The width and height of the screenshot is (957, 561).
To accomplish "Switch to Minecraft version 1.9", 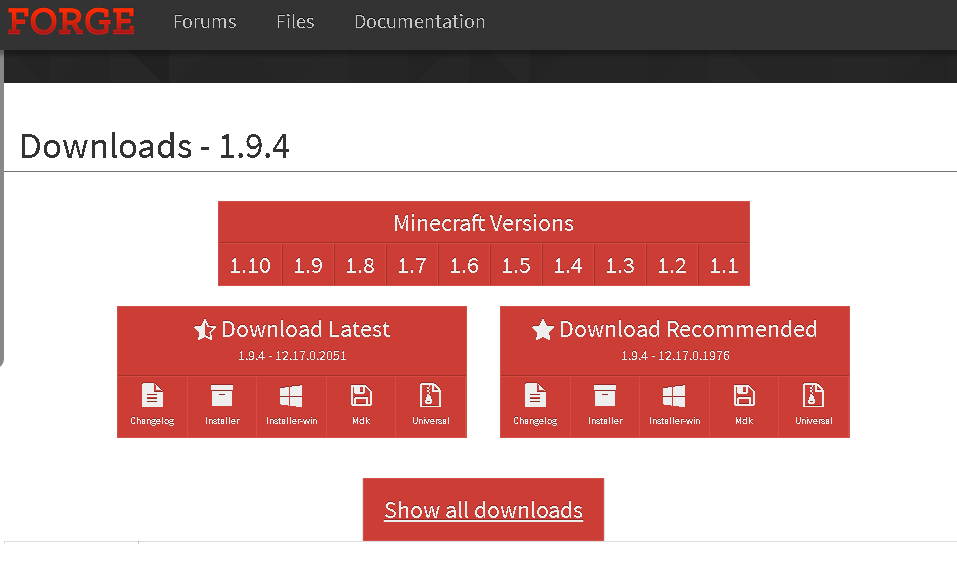I will pyautogui.click(x=308, y=266).
